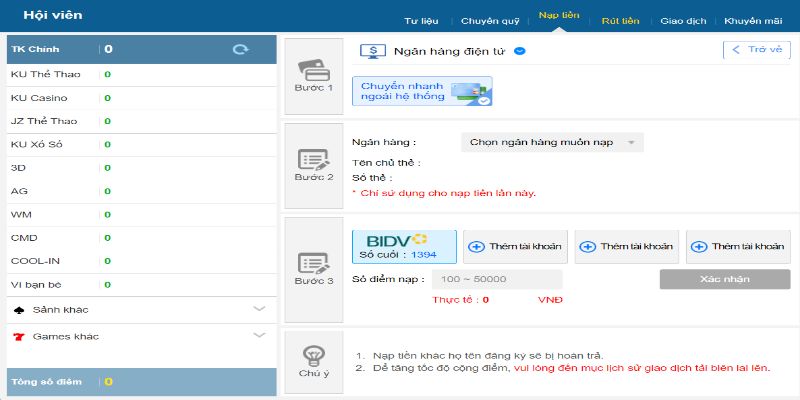Viewport: 800px width, 400px height.
Task: Focus the Số điểm nạp input field
Action: click(497, 280)
